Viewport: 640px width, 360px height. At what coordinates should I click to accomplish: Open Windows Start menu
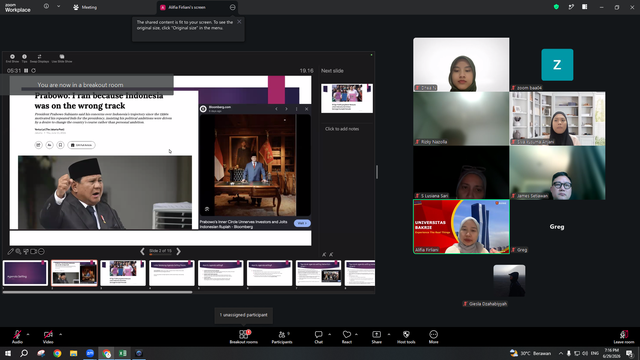[x=8, y=353]
